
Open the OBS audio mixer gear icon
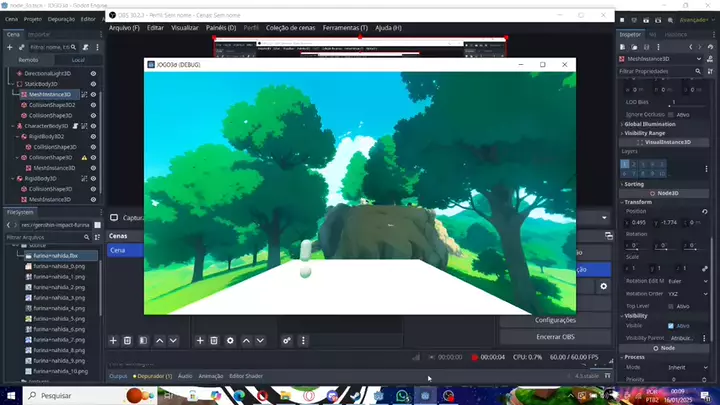(288, 340)
